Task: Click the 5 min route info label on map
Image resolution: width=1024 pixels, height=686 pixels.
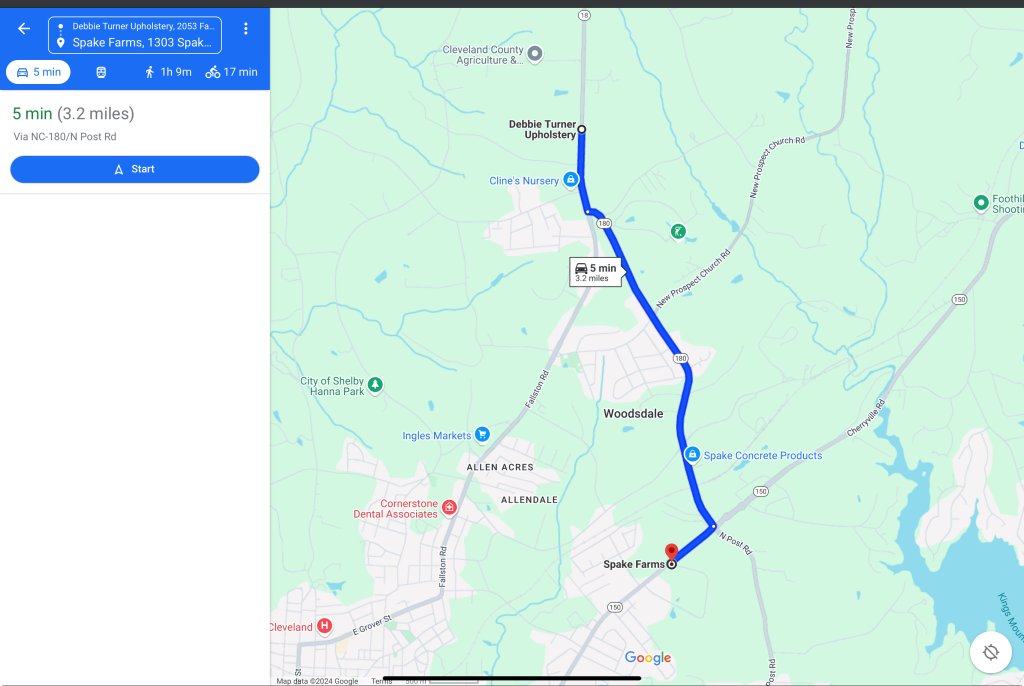Action: [x=595, y=272]
